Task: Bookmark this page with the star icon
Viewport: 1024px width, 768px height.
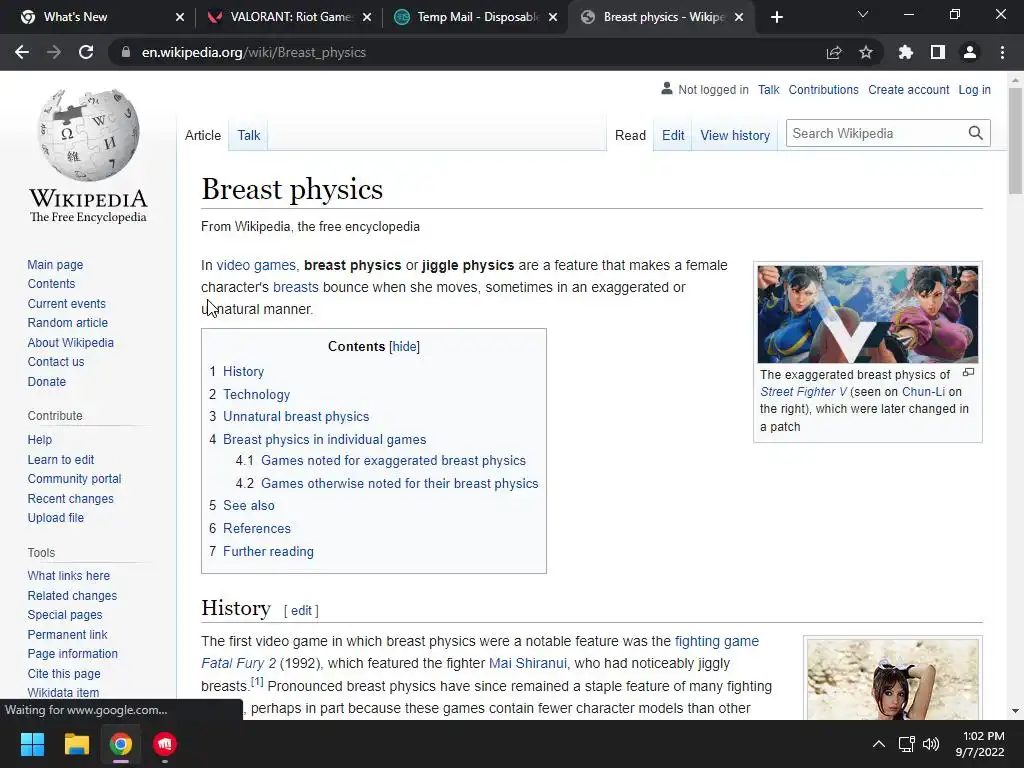Action: 866,52
